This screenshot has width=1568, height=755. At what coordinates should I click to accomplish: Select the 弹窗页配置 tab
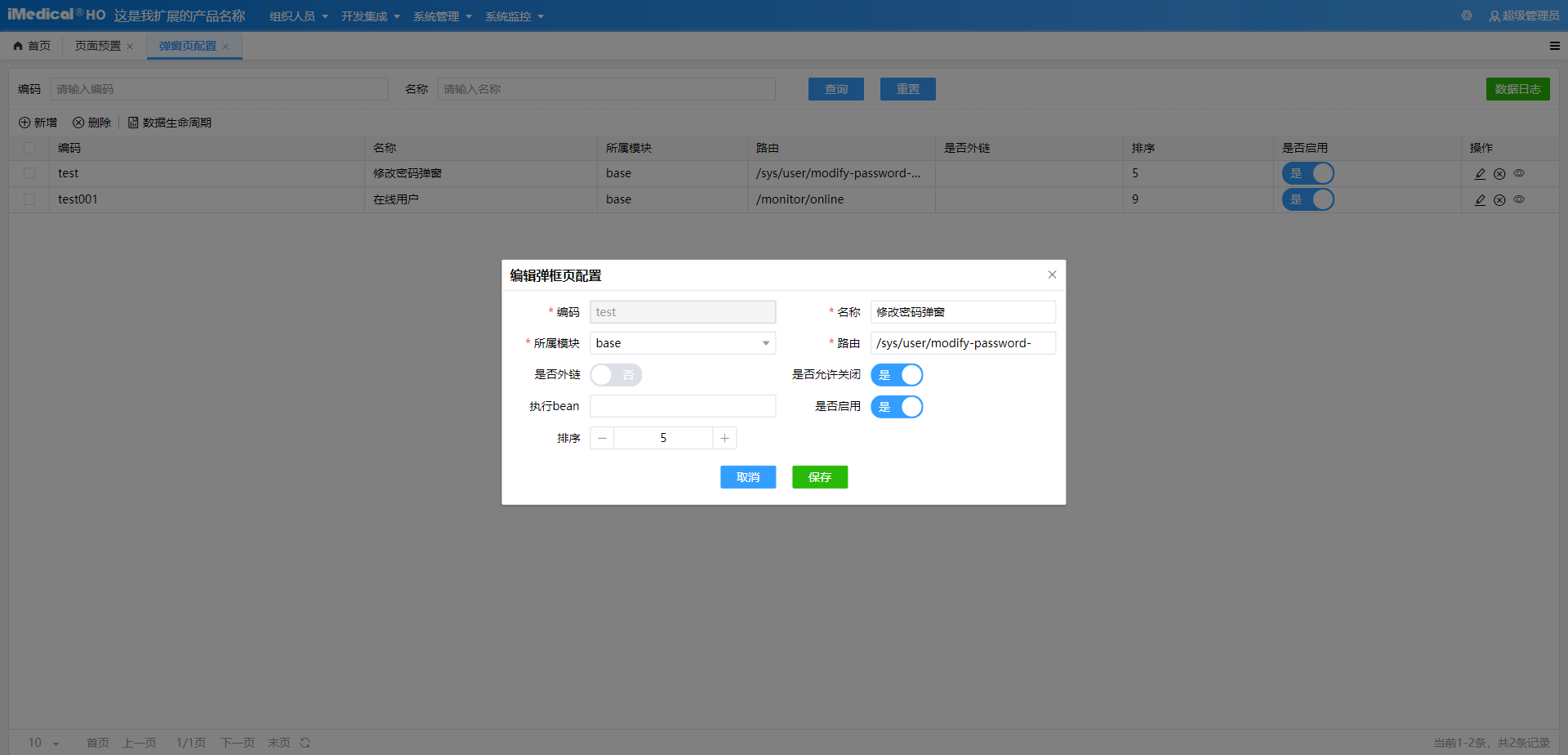(187, 46)
